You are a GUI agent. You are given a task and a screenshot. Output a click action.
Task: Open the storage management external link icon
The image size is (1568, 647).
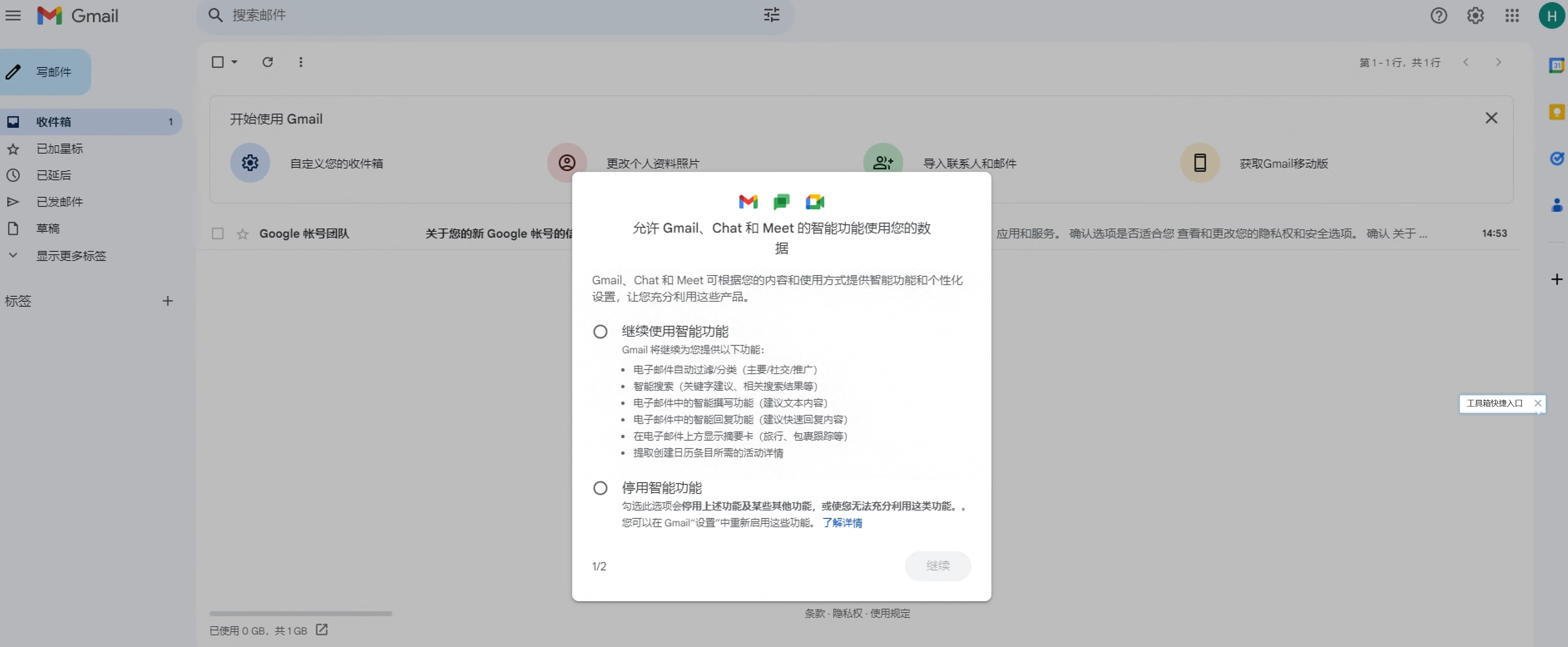(x=321, y=630)
